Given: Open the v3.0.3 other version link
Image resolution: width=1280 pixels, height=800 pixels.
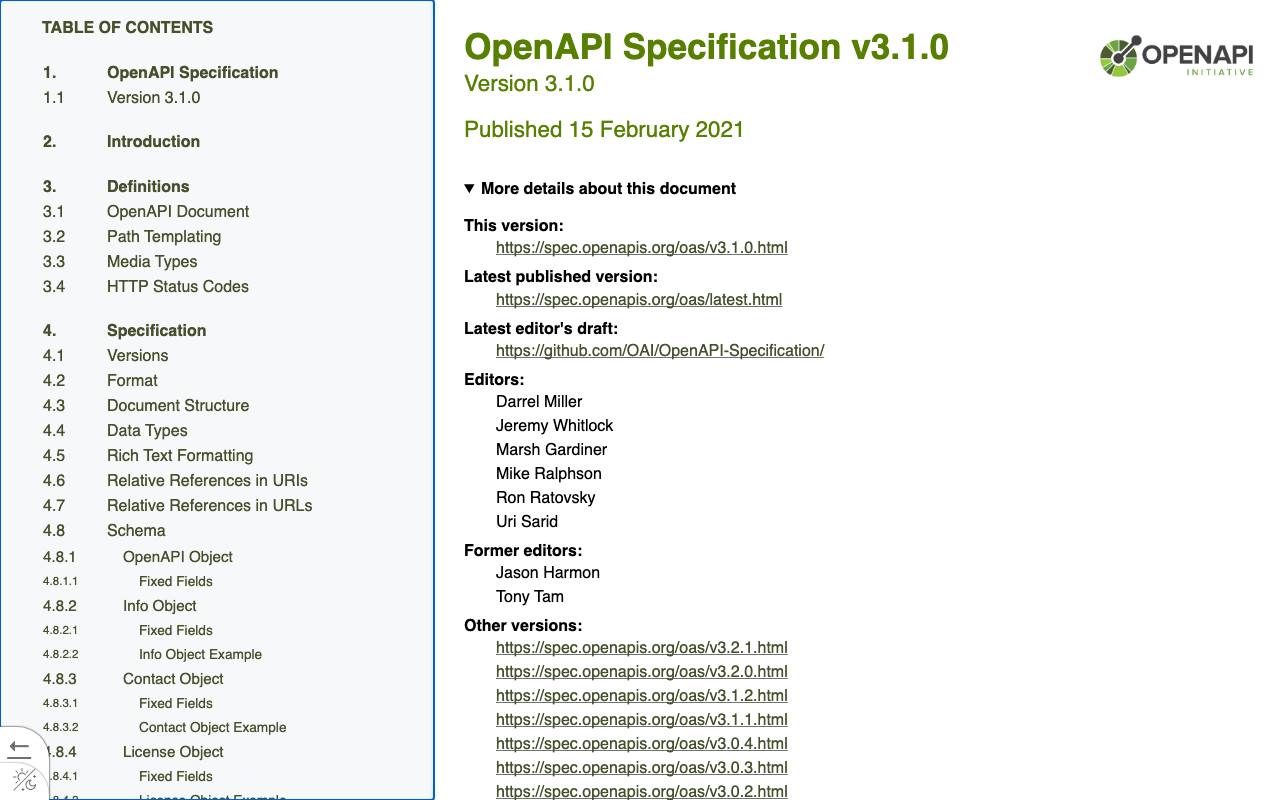Looking at the screenshot, I should [x=642, y=767].
